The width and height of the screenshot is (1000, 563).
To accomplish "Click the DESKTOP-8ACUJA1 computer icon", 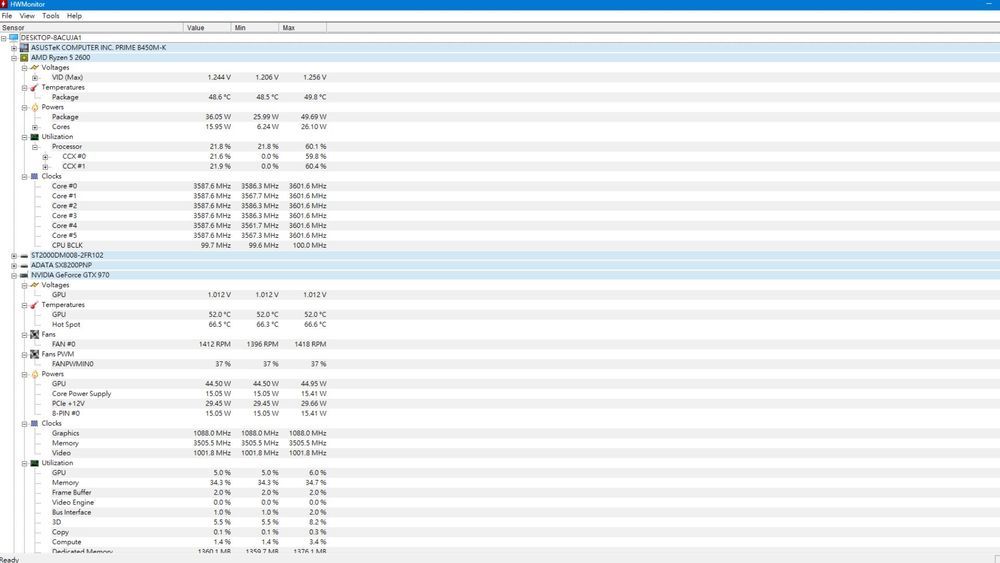I will 14,37.
